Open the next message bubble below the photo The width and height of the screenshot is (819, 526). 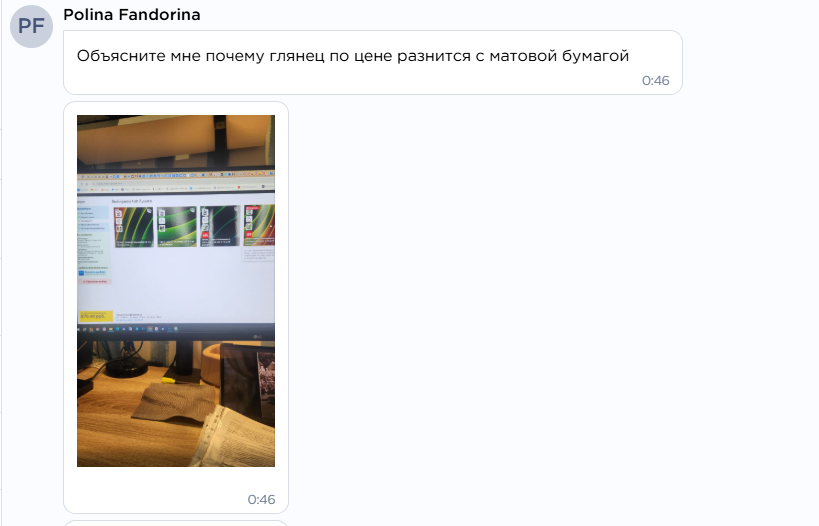pyautogui.click(x=176, y=523)
